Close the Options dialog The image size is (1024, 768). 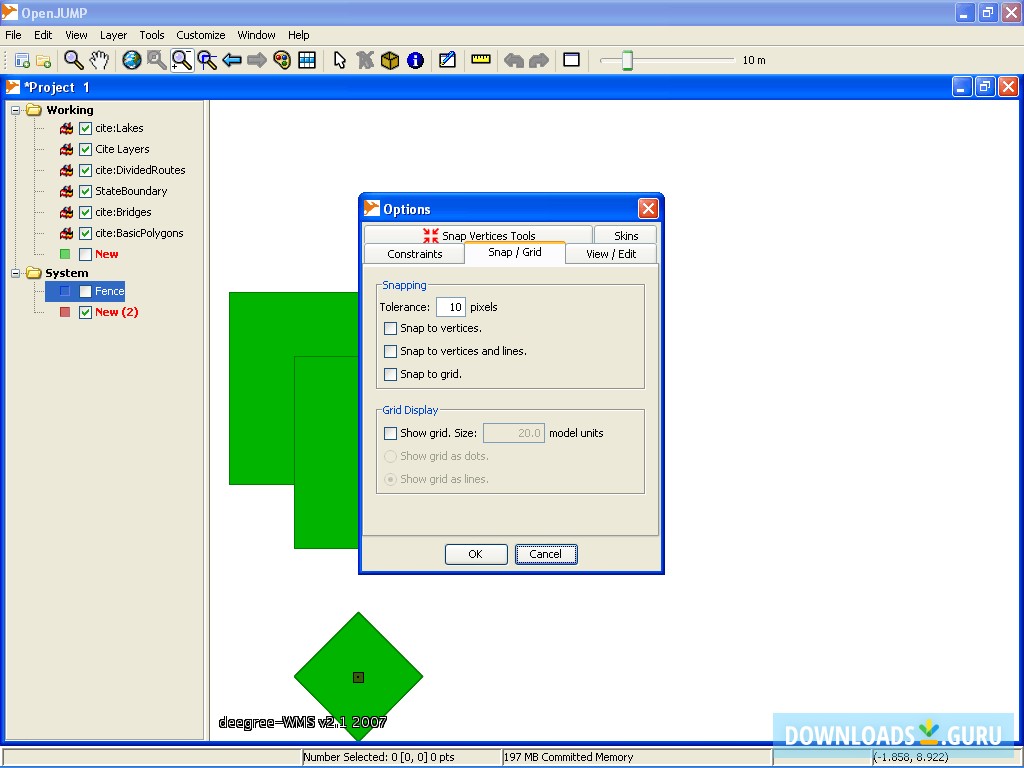point(648,209)
